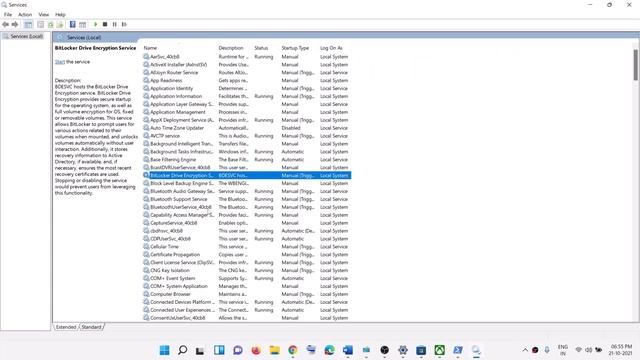Toggle the Show/Hide Action Pane icon
Screen dimensions: 640x360
[83, 24]
